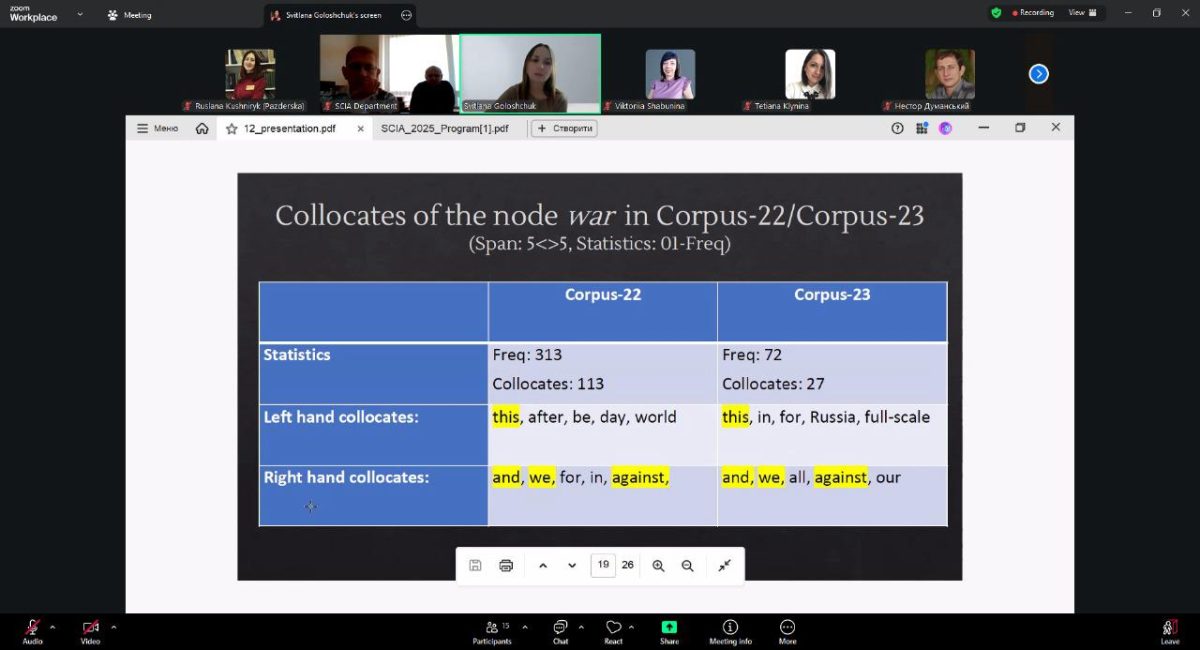1200x650 pixels.
Task: Open the View layout dropdown
Action: 1082,13
